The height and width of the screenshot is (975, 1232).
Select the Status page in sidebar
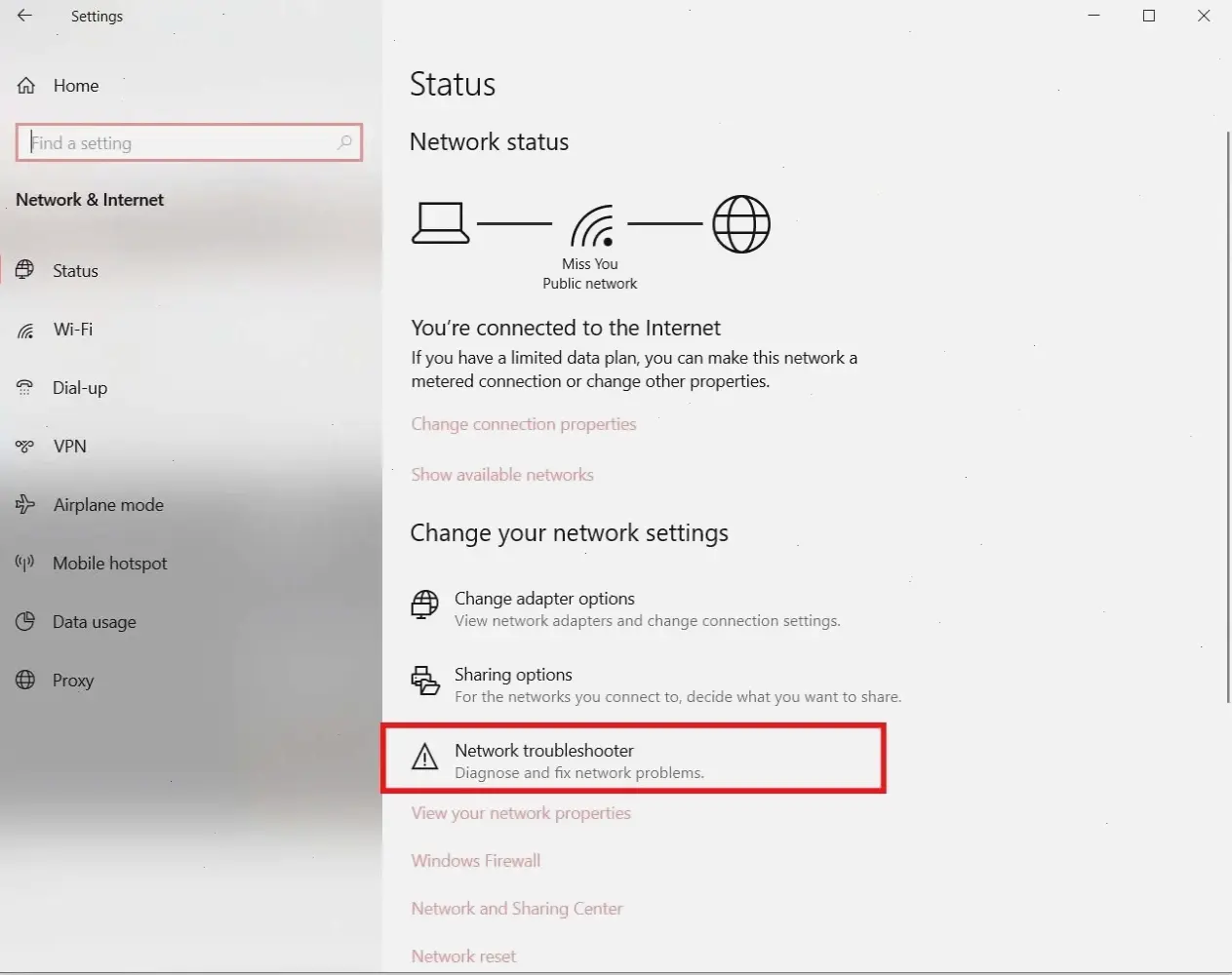coord(75,271)
